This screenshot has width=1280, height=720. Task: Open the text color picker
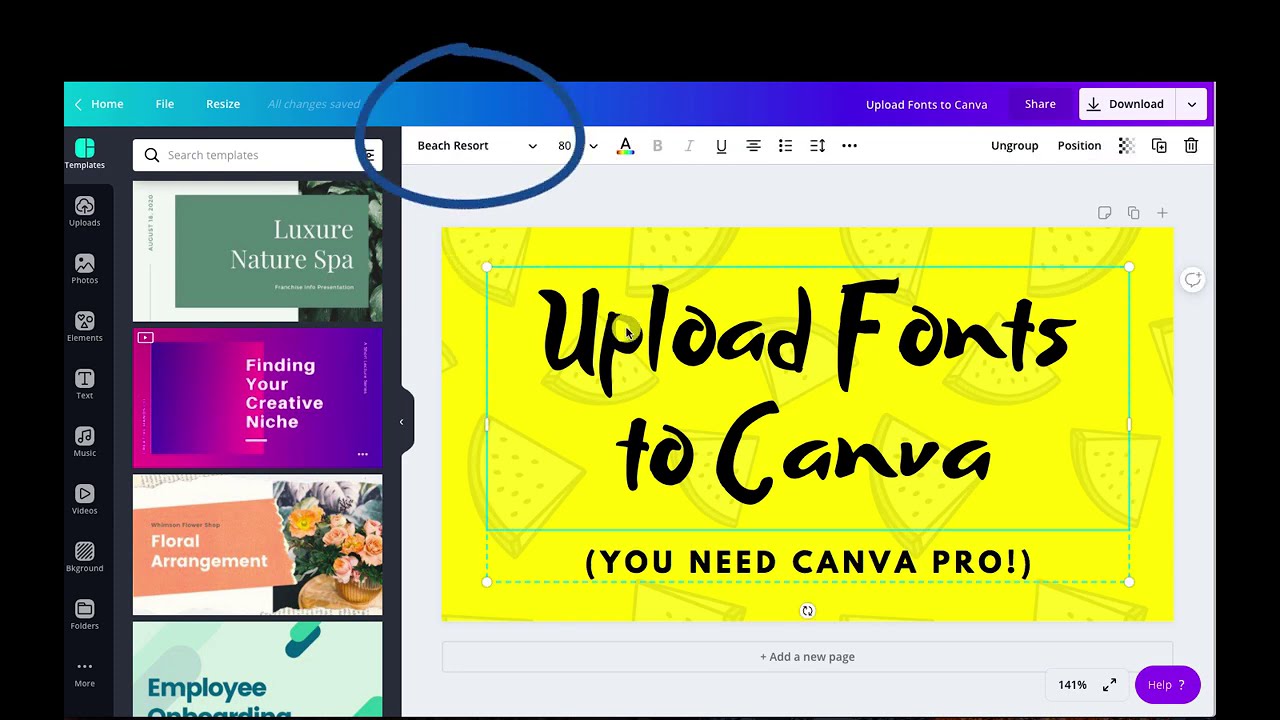[625, 146]
